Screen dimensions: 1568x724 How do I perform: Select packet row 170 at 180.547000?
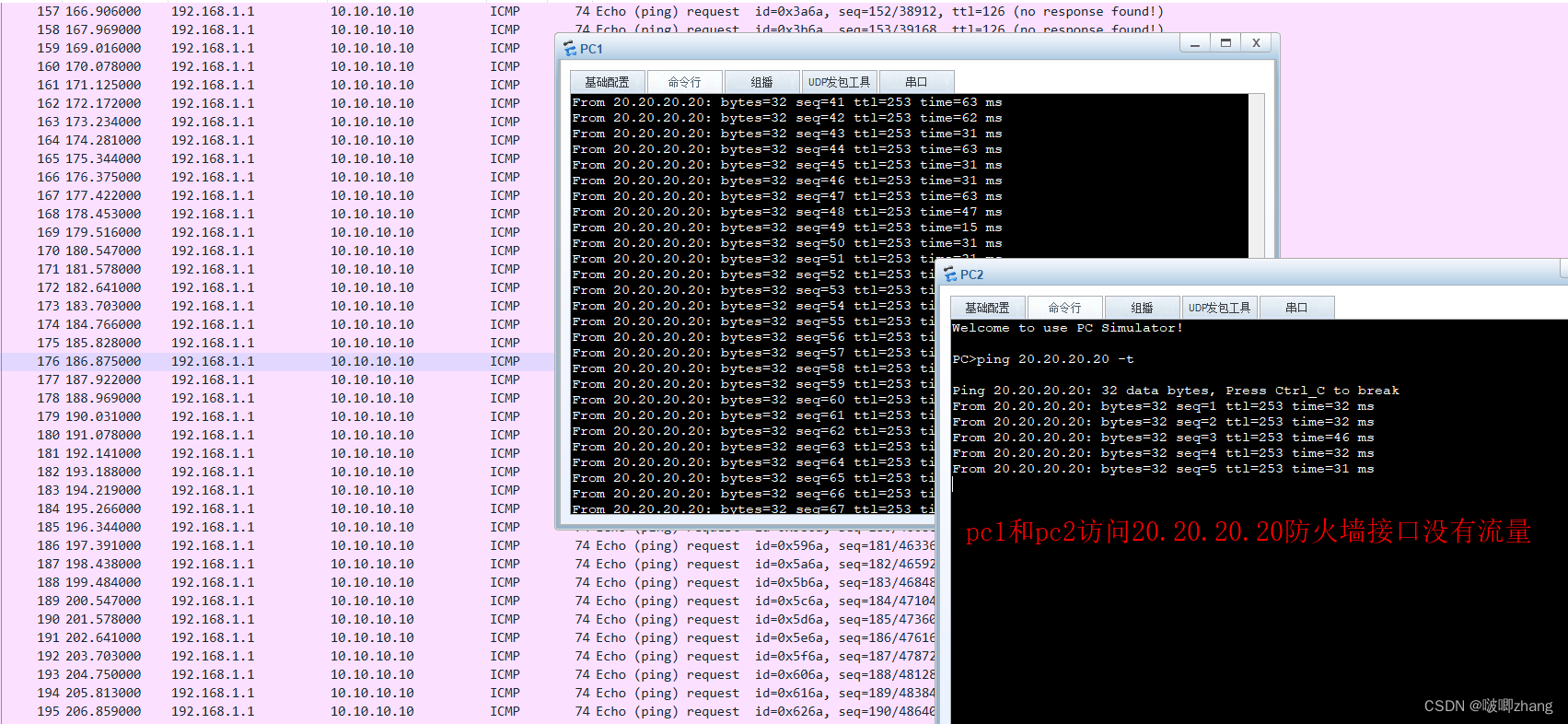[276, 251]
